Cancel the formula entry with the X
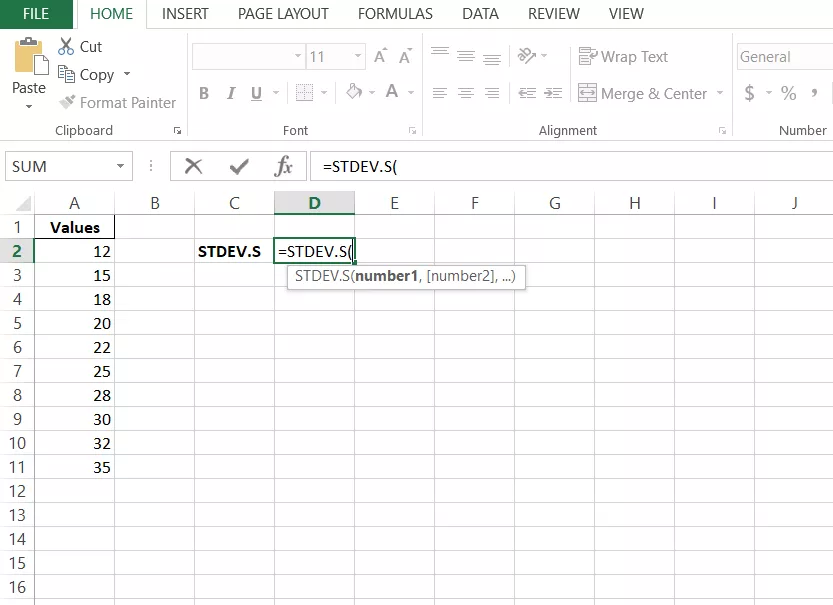Screen dimensions: 833x605 [x=193, y=165]
